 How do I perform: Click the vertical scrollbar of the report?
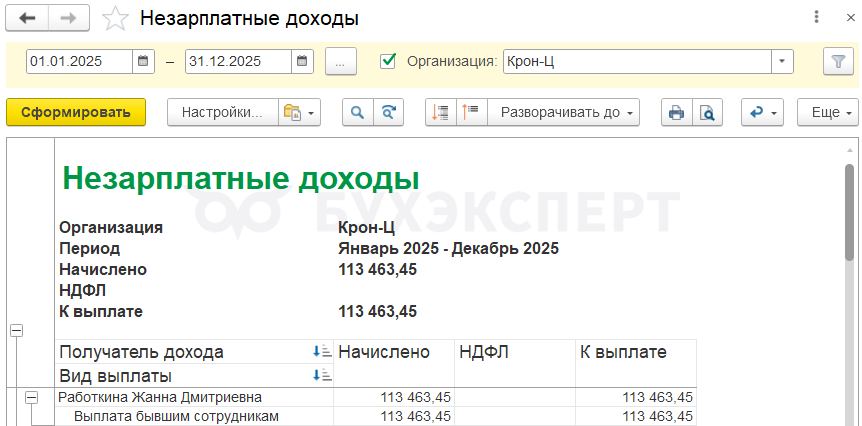click(849, 212)
